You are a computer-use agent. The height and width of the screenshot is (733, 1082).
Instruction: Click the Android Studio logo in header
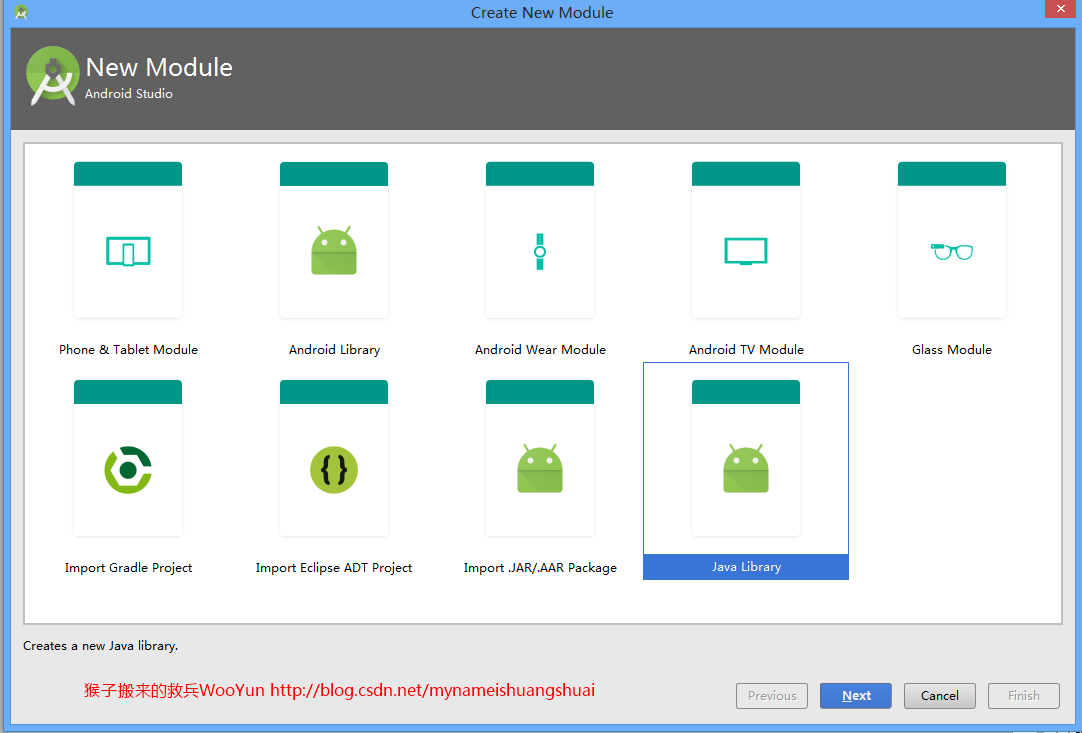pos(52,76)
